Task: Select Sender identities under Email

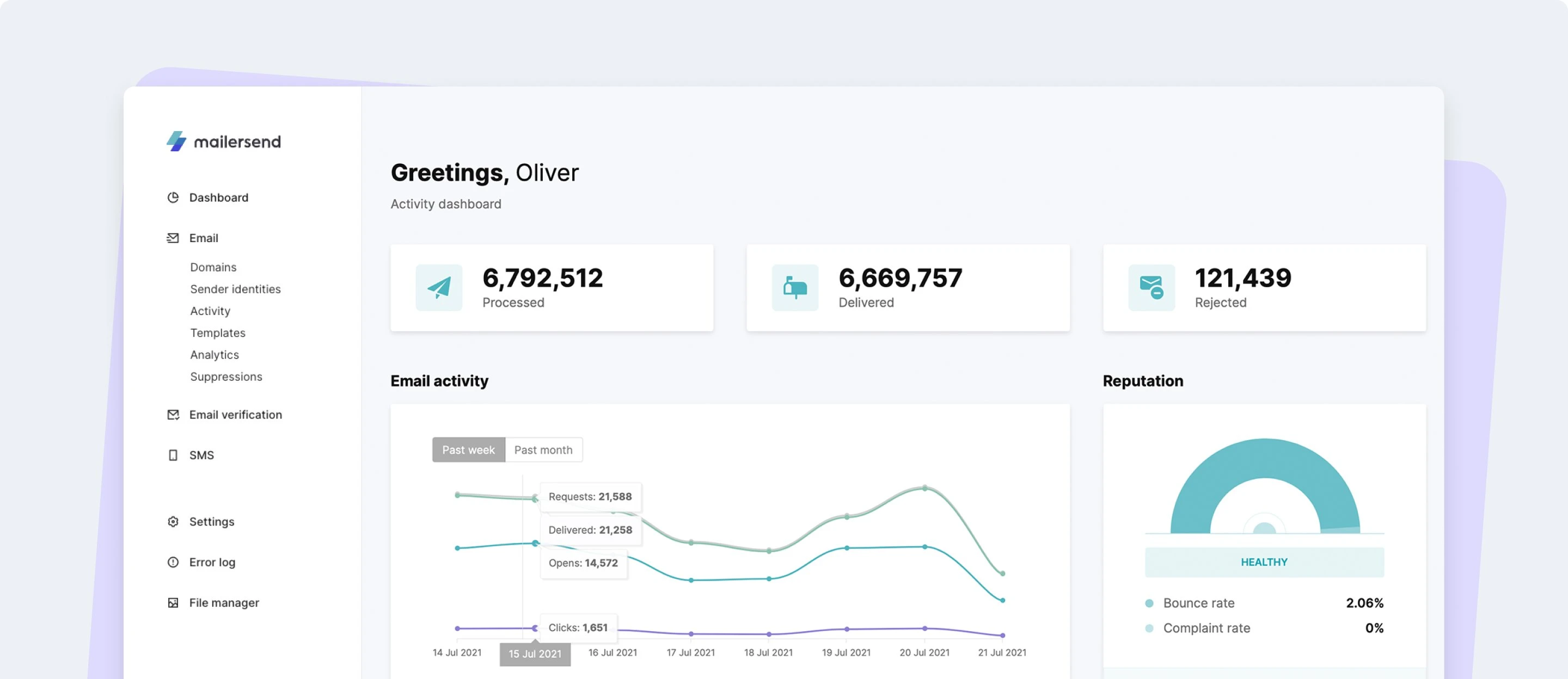Action: (x=235, y=289)
